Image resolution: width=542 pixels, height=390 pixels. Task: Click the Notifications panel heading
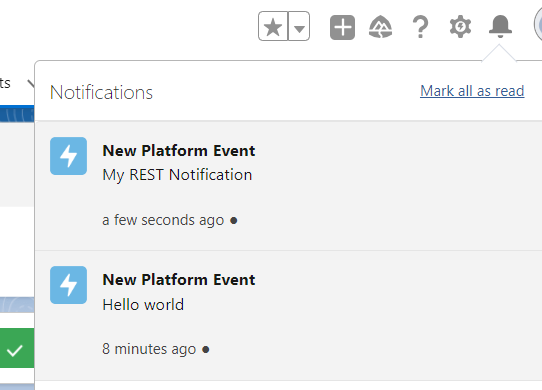click(x=101, y=92)
